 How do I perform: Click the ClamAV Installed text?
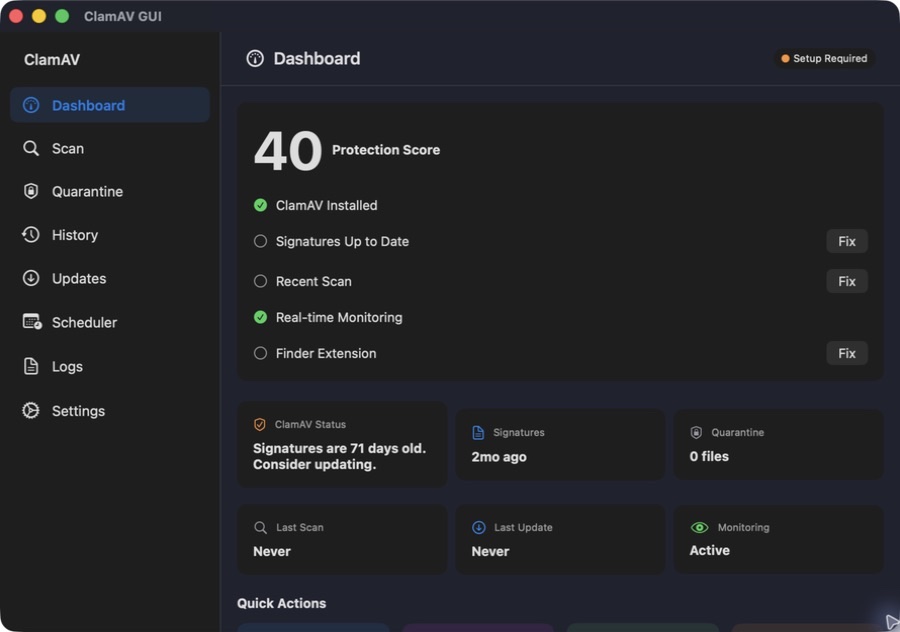click(x=327, y=206)
